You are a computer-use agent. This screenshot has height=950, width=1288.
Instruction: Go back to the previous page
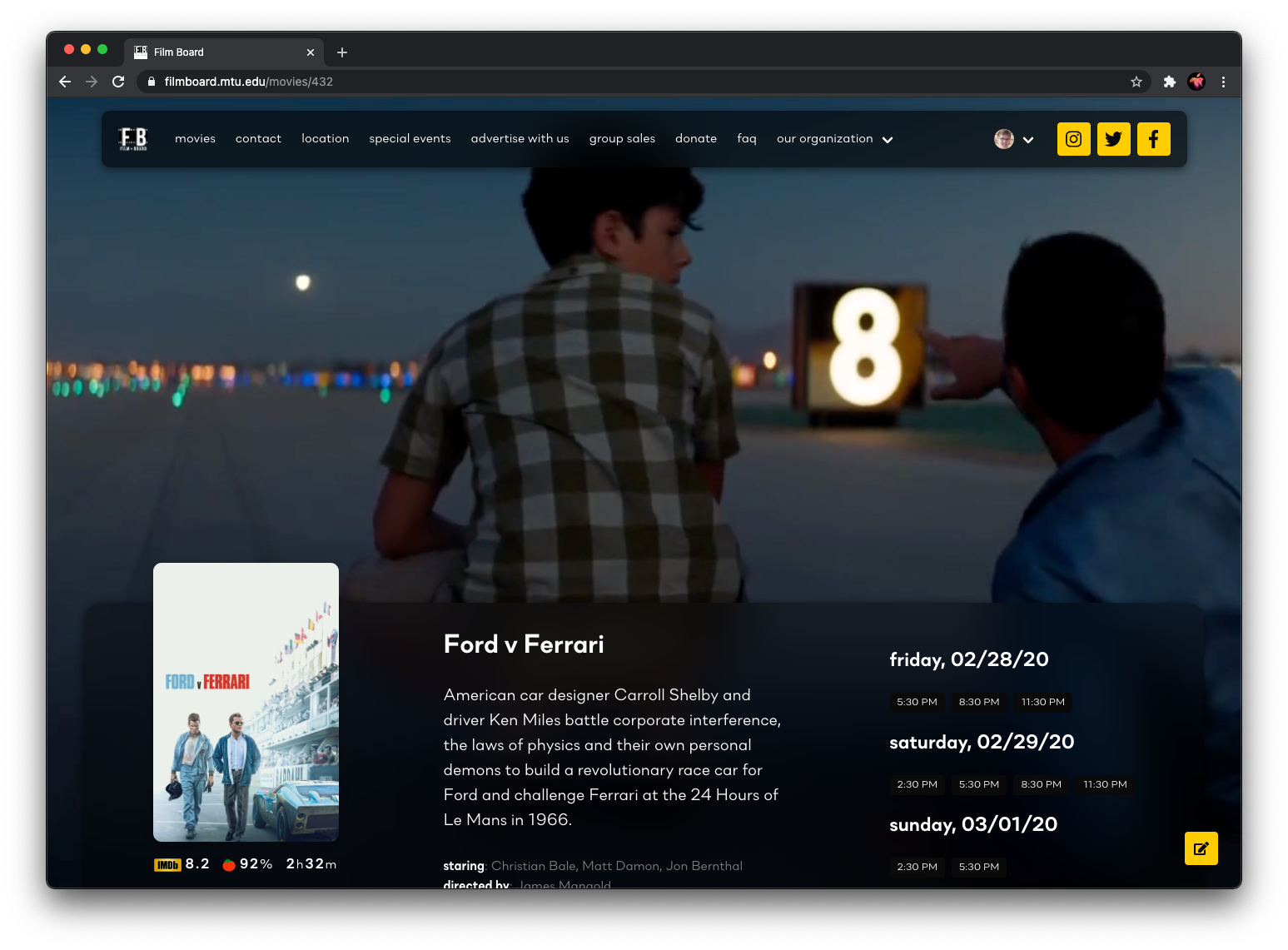[x=65, y=82]
